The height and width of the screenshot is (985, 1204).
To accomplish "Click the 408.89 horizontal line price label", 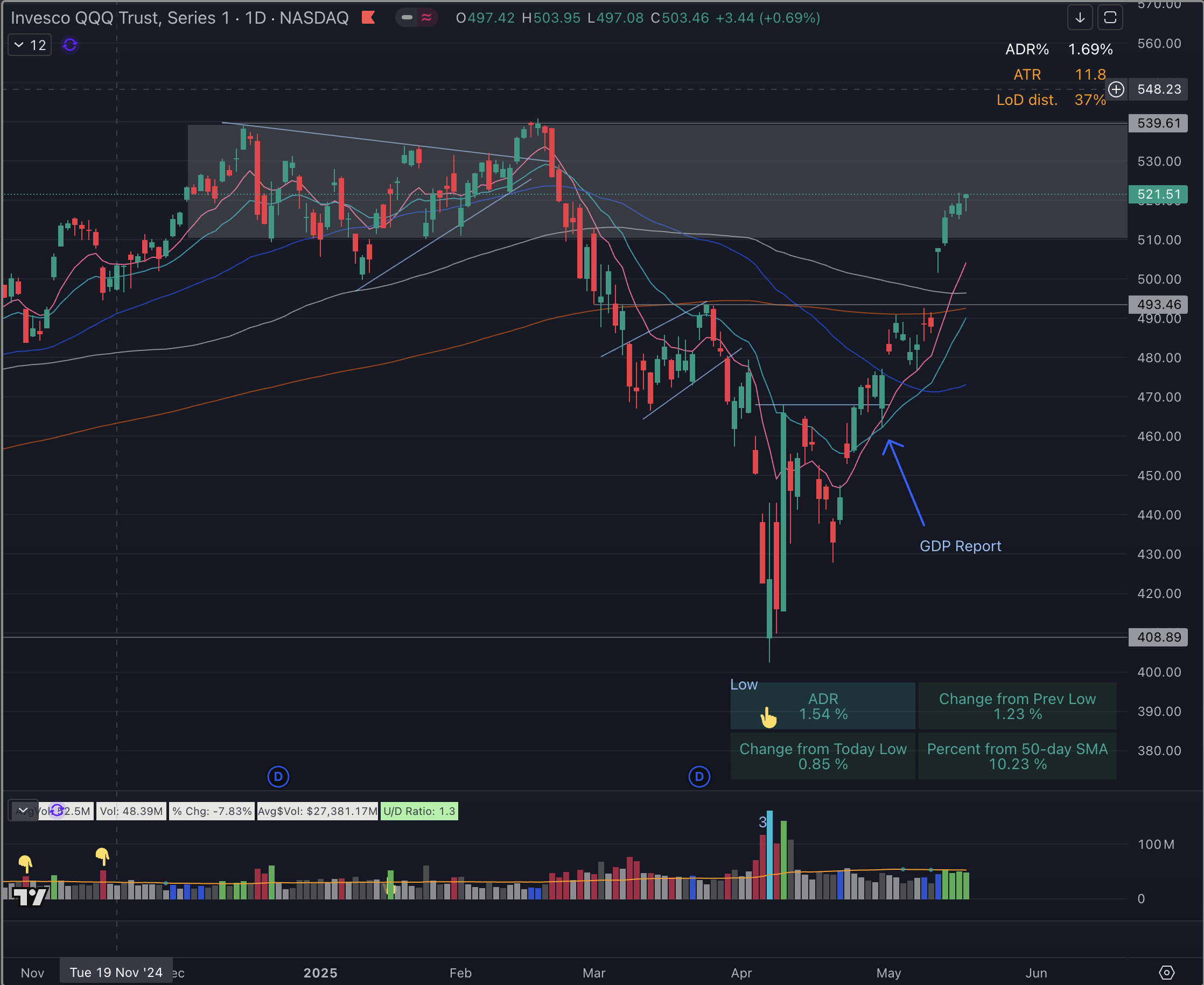I will (x=1158, y=637).
